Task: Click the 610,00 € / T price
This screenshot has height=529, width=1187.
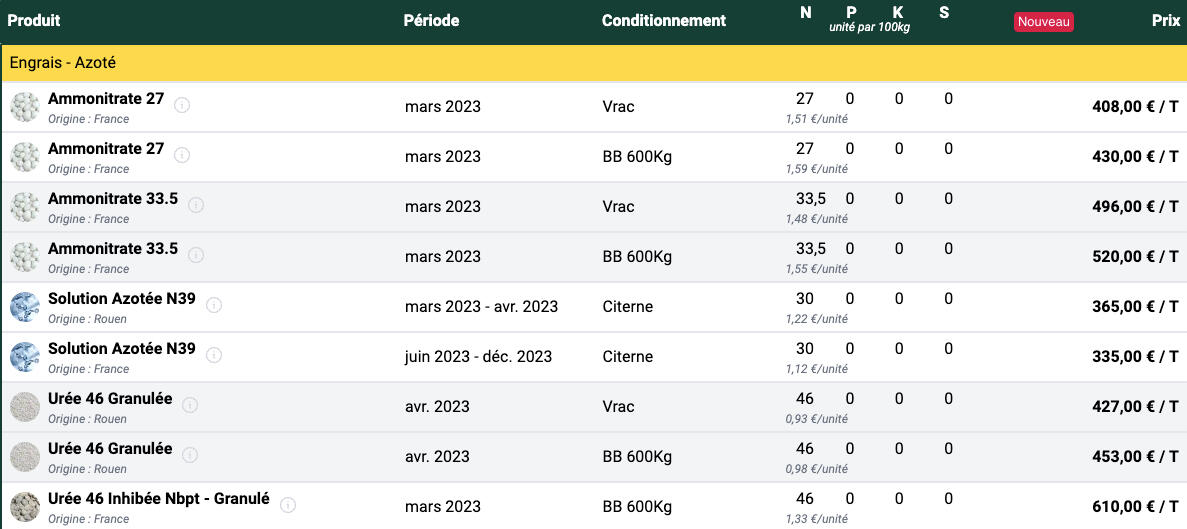Action: pos(1135,506)
